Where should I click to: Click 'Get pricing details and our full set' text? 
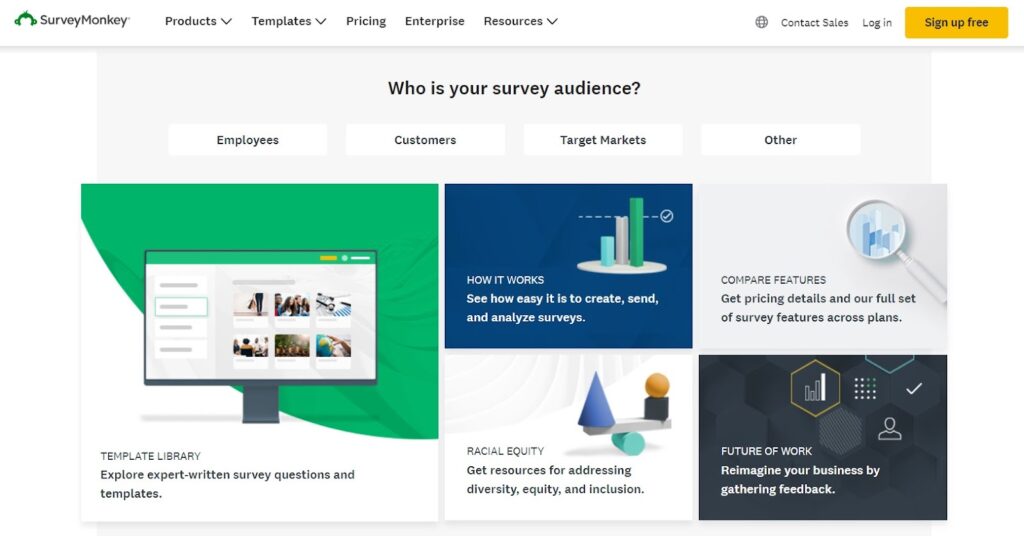tap(818, 298)
